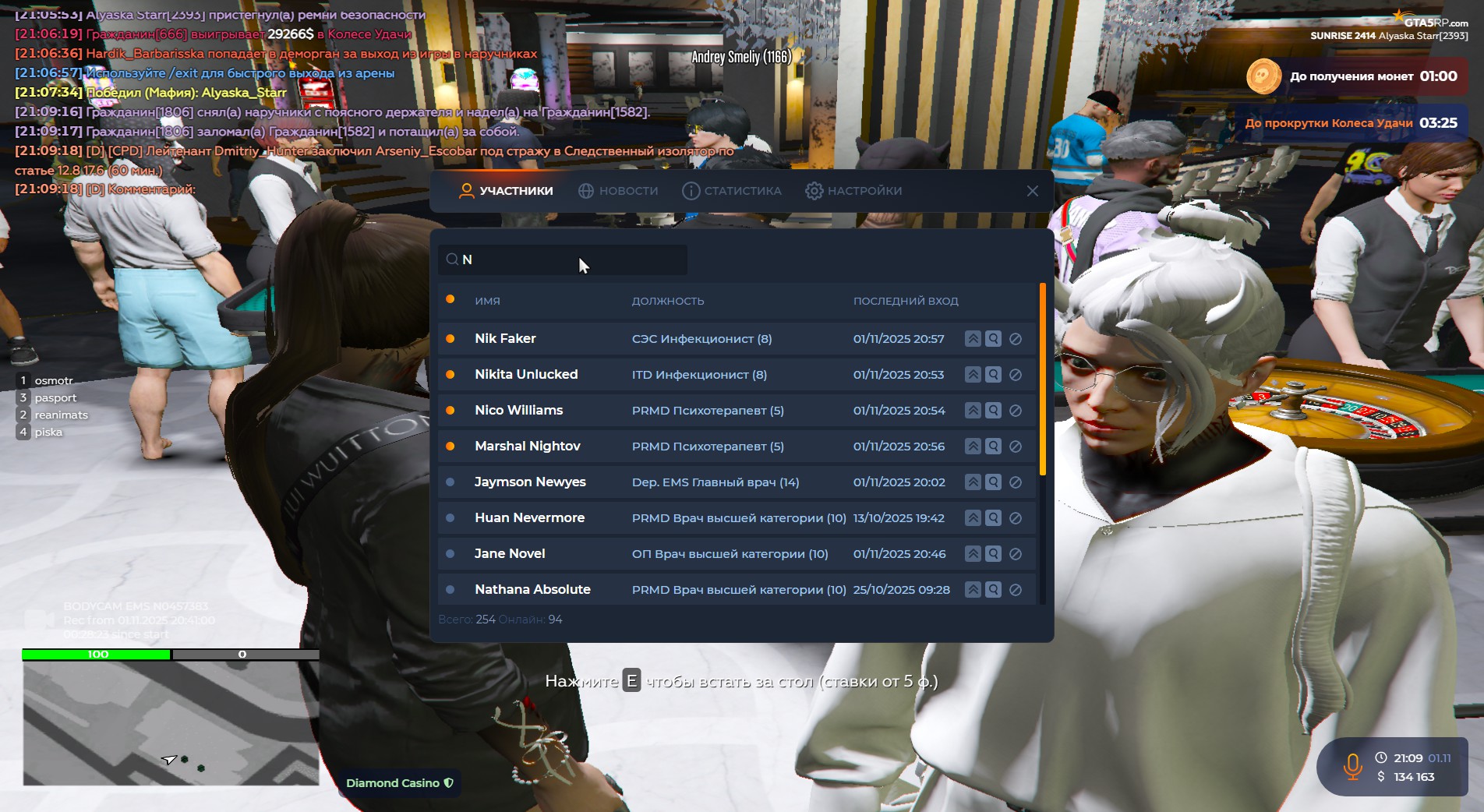The height and width of the screenshot is (812, 1484).
Task: Sort by the ПОСЛЕДНИЙ ВХОД column header
Action: coord(905,301)
